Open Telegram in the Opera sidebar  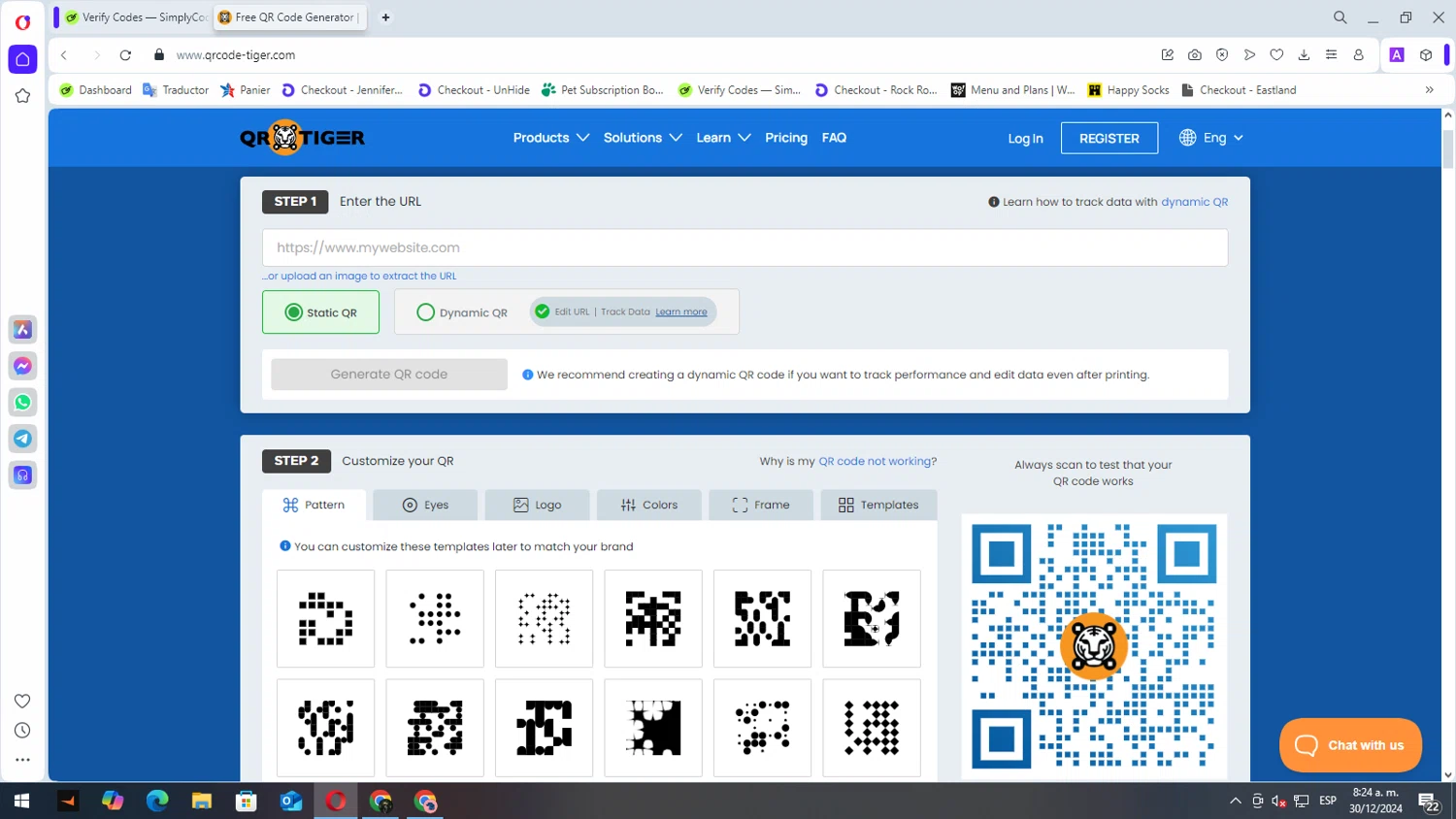22,439
